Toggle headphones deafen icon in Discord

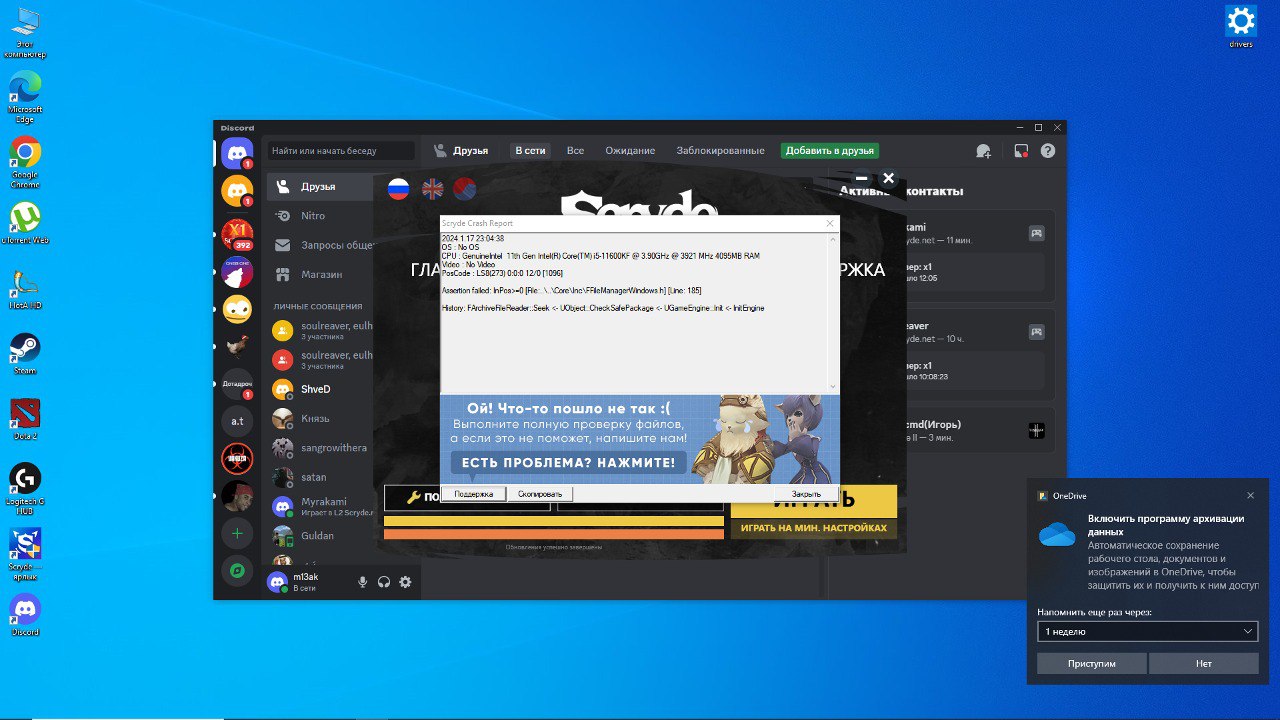[384, 582]
